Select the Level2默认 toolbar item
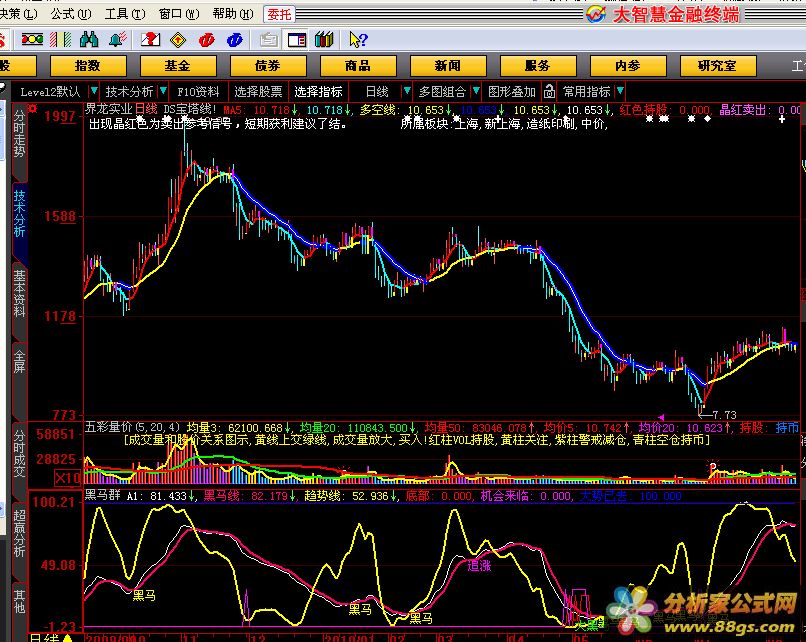 pos(50,91)
